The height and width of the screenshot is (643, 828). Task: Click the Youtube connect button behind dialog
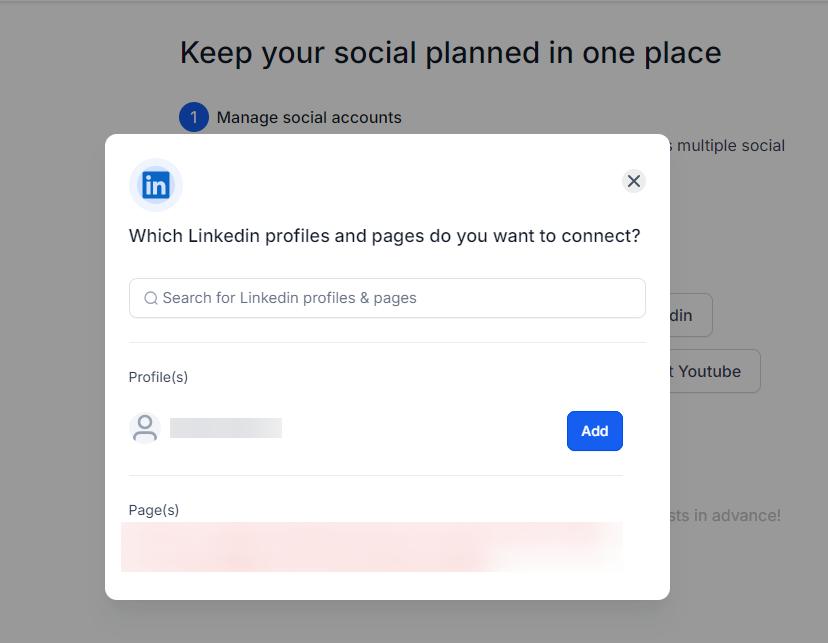coord(714,371)
